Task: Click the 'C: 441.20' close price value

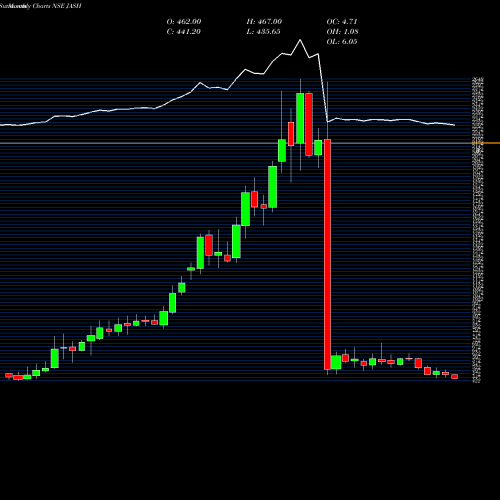Action: click(184, 32)
